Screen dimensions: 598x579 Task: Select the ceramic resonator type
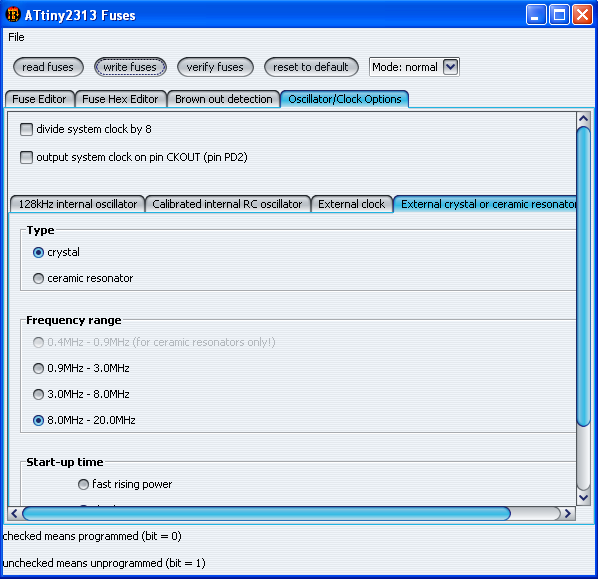coord(38,278)
